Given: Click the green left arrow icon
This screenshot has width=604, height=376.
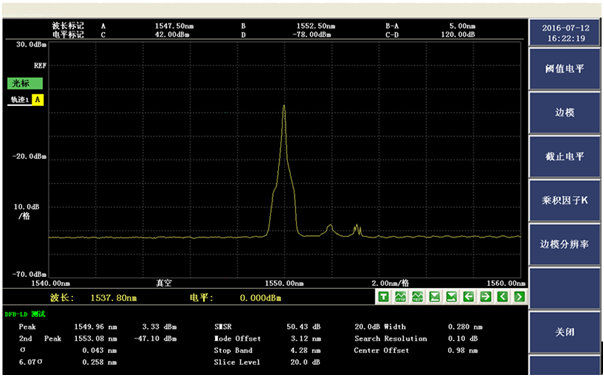Looking at the screenshot, I should [x=468, y=297].
